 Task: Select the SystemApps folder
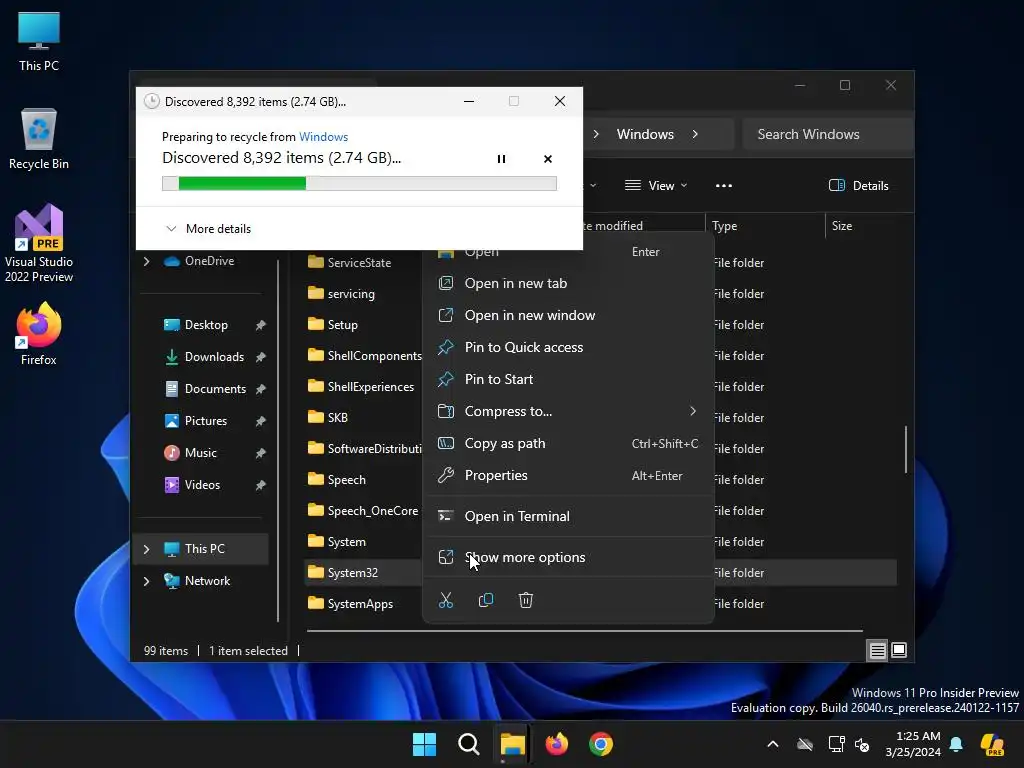click(351, 603)
